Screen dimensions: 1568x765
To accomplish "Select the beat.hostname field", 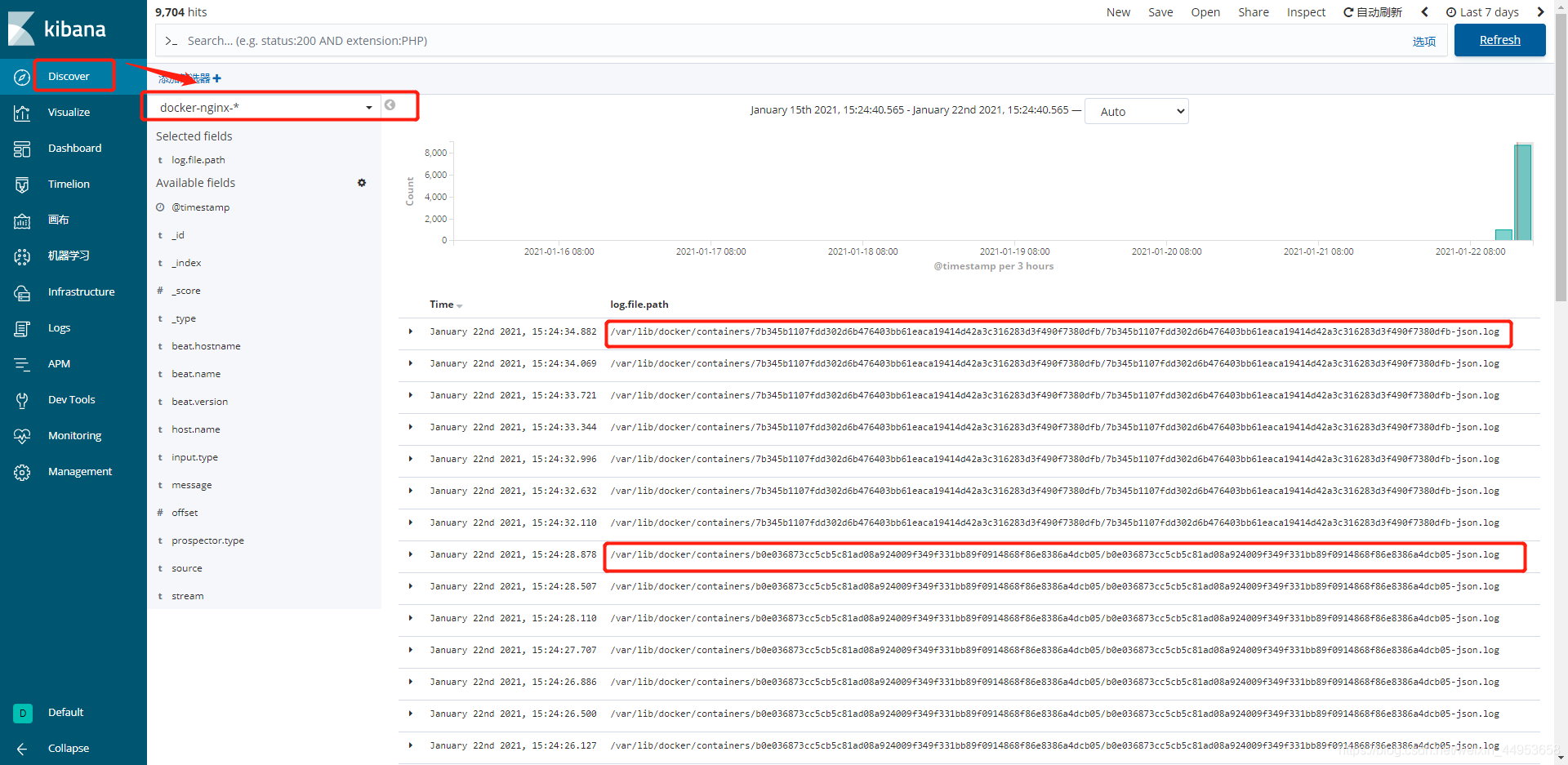I will coord(206,346).
